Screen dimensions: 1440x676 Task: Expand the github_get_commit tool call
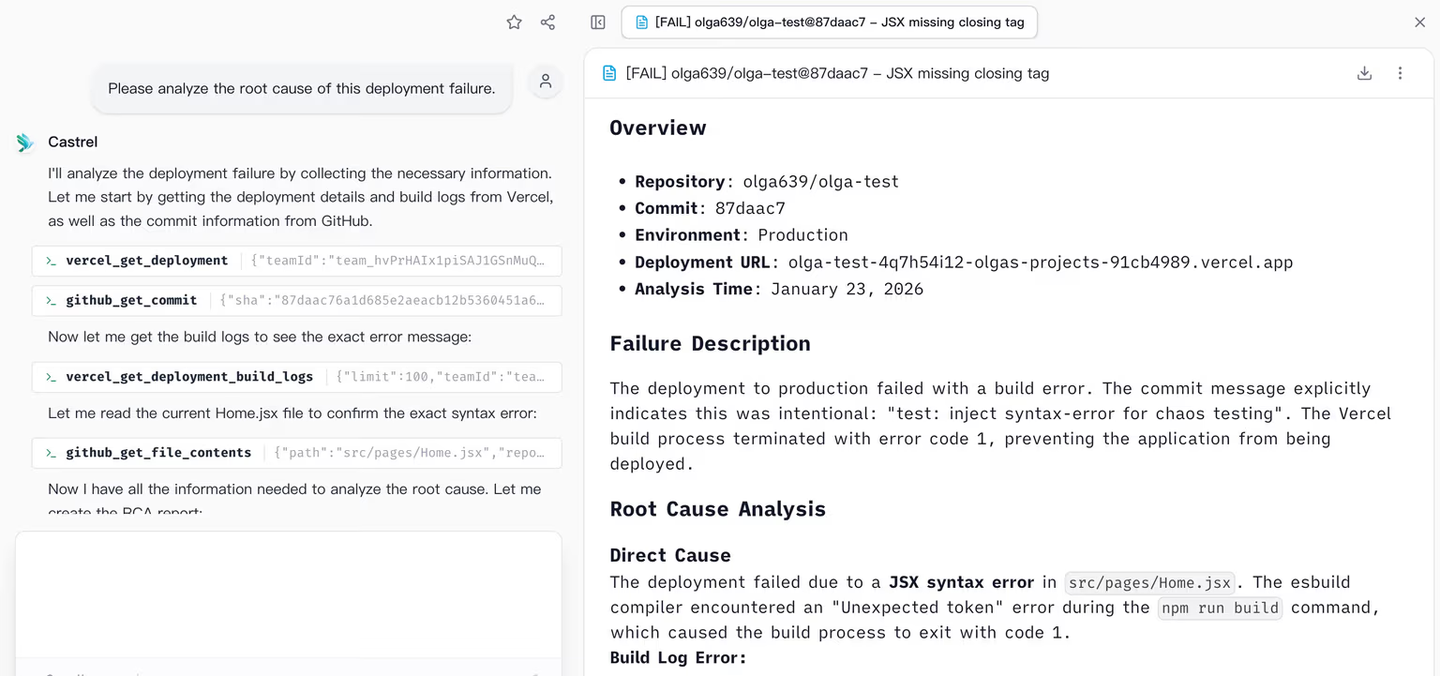[297, 301]
